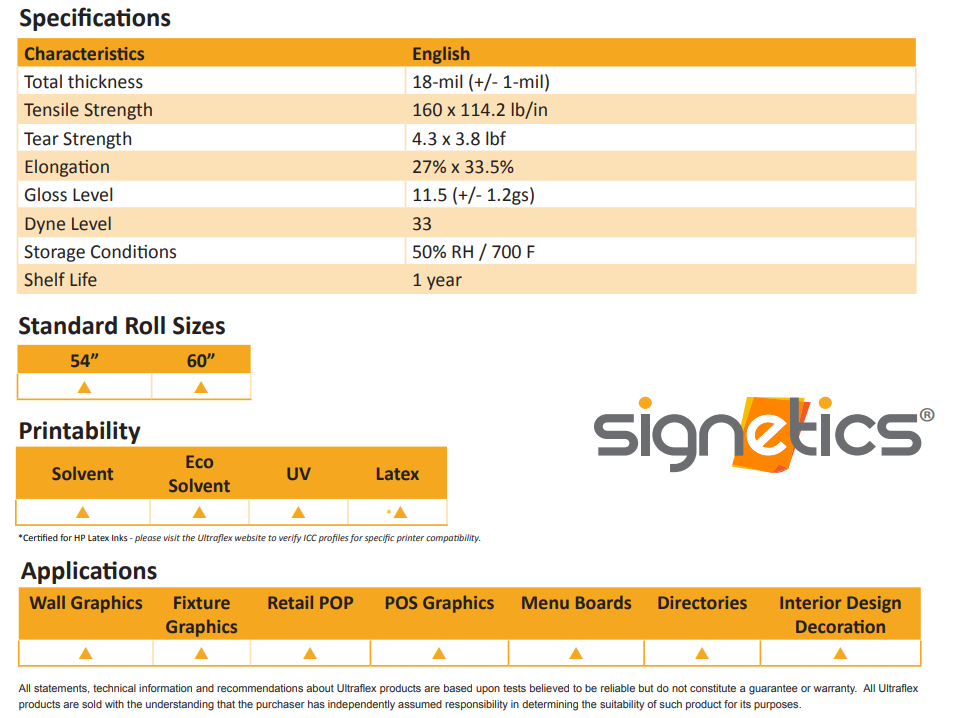Click the triangle marker under the 54" roll size
This screenshot has height=718, width=973.
(x=84, y=388)
